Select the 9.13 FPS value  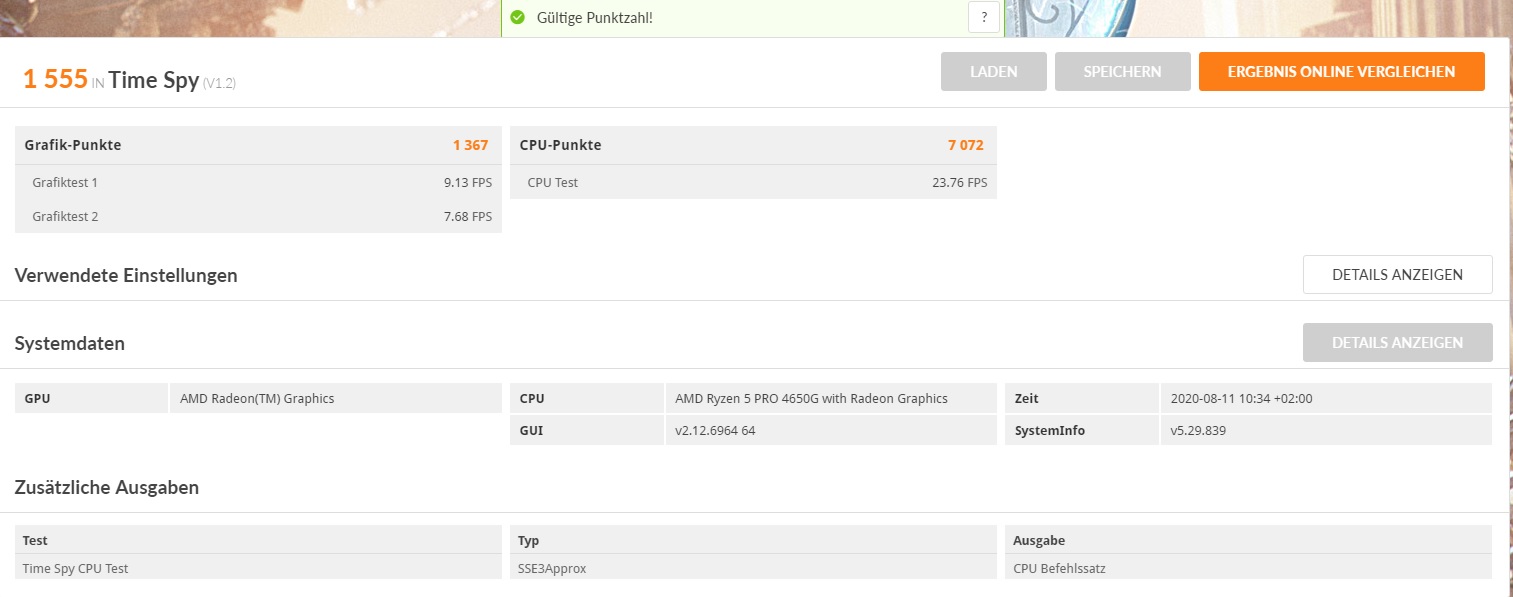point(468,183)
